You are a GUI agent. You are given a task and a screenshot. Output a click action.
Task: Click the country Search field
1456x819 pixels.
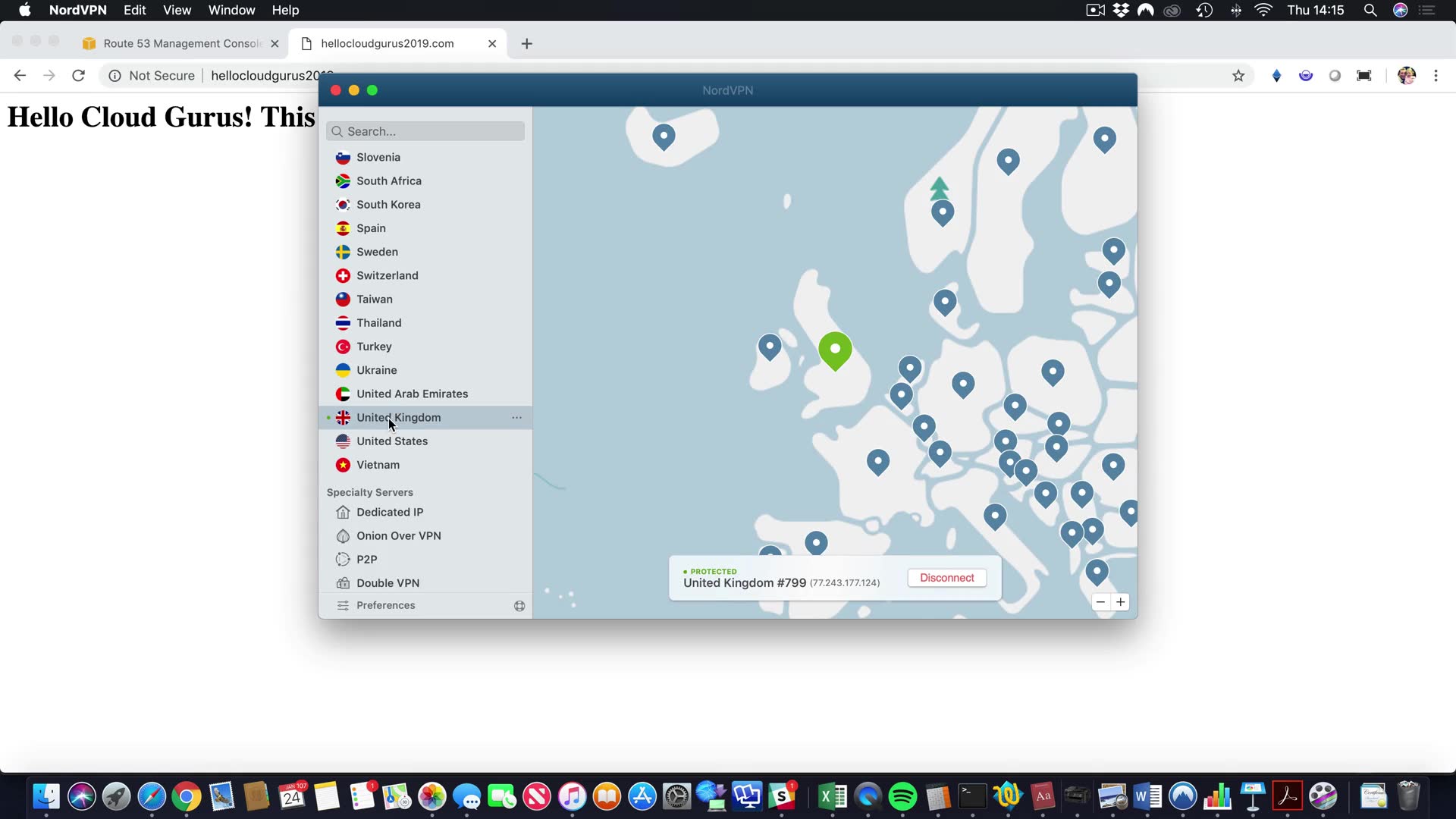tap(425, 131)
